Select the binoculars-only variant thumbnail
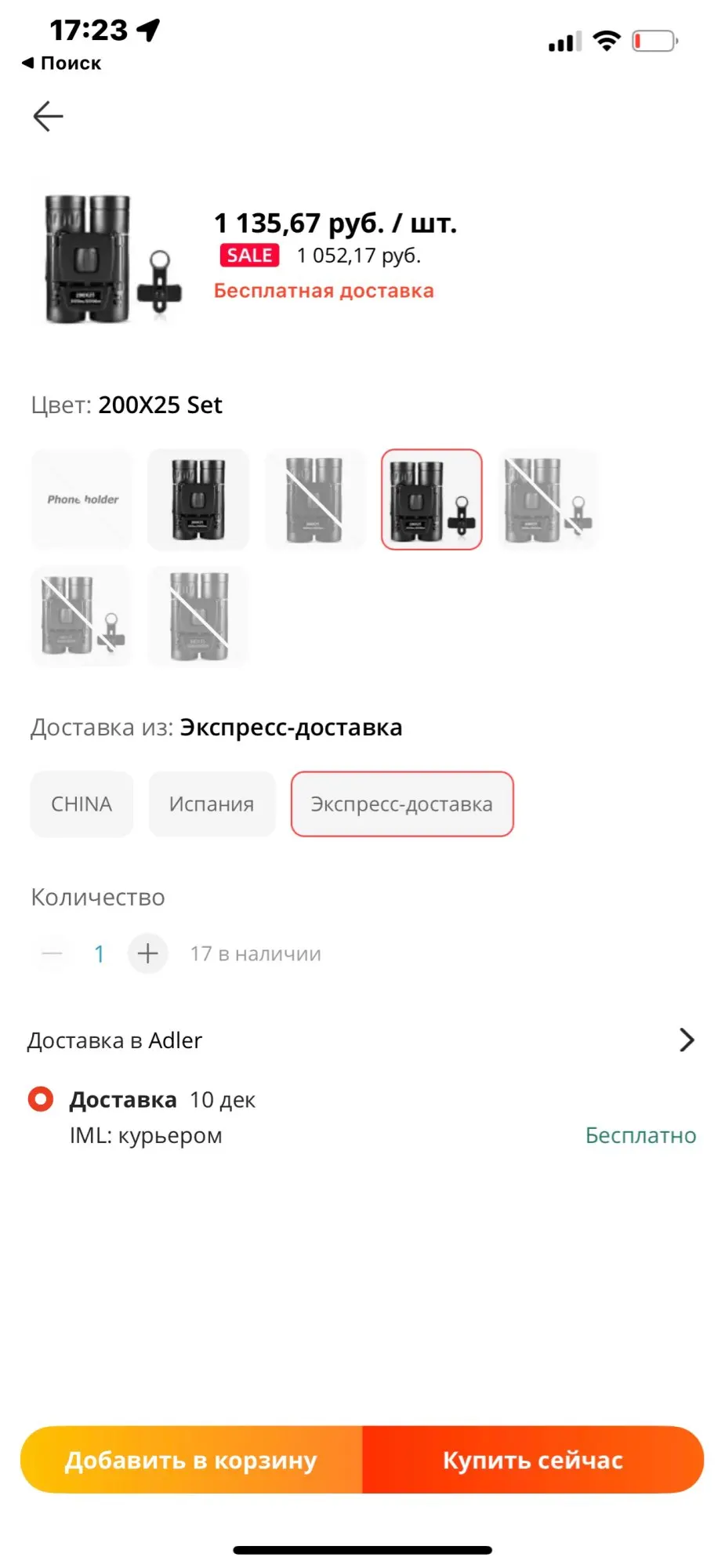The width and height of the screenshot is (725, 1568). 198,499
